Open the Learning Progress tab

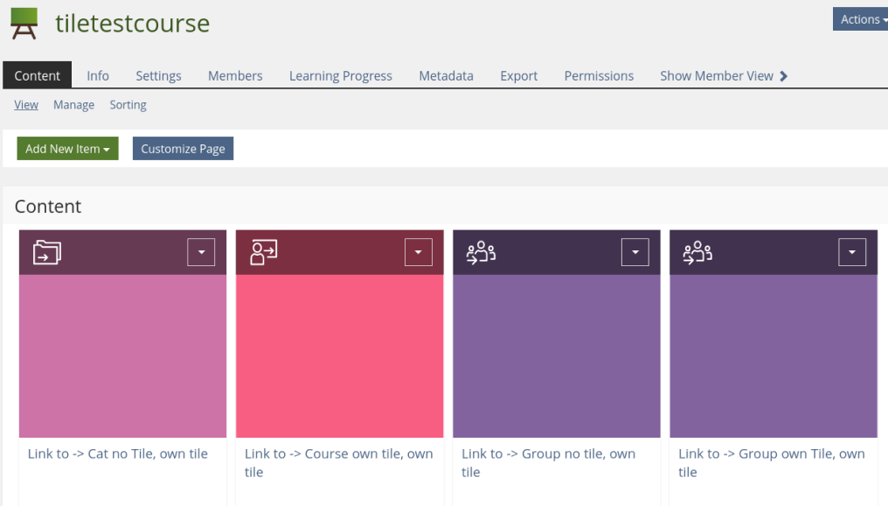(340, 76)
